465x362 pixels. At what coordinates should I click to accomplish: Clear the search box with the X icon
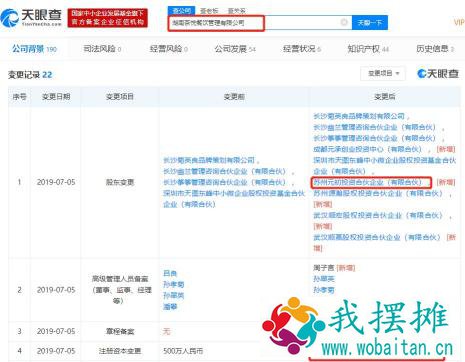(x=344, y=22)
